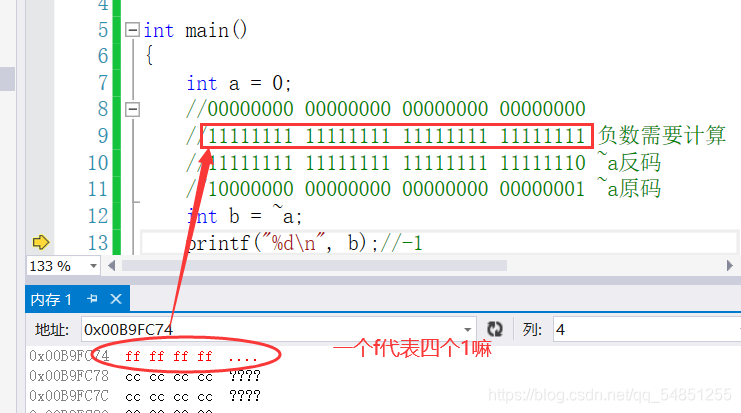Select memory row 0x00B9FC78
741x413 pixels.
point(145,376)
